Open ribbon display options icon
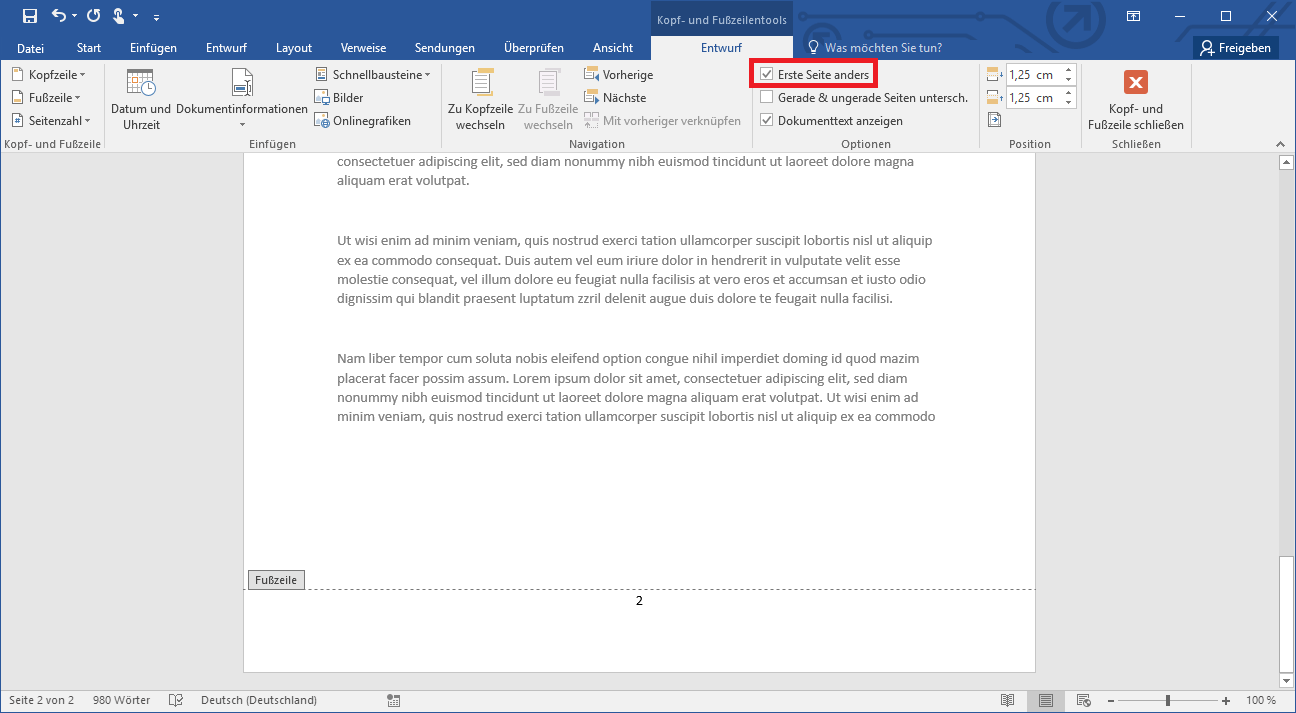Viewport: 1296px width, 713px height. tap(1133, 16)
